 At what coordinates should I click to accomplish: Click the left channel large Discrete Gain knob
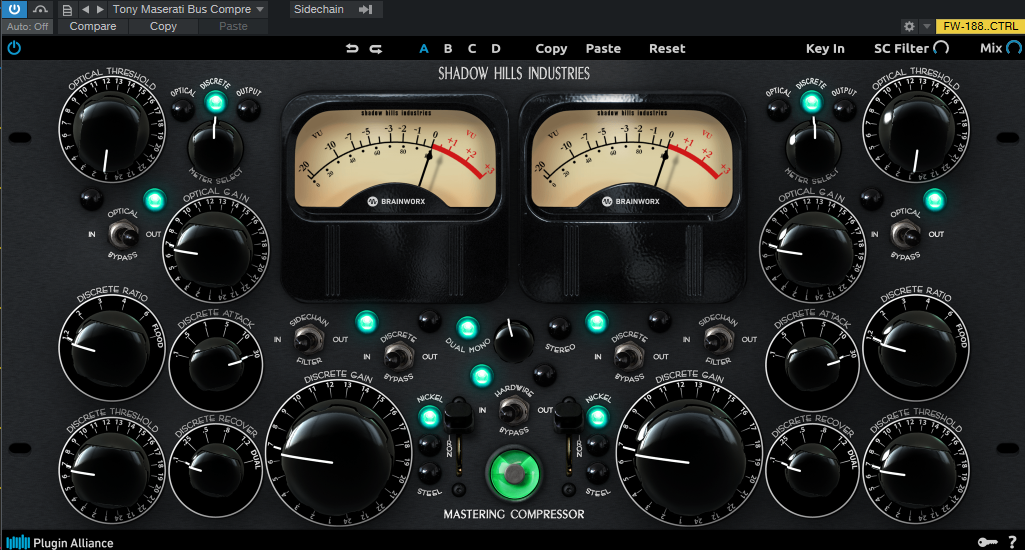coord(339,453)
